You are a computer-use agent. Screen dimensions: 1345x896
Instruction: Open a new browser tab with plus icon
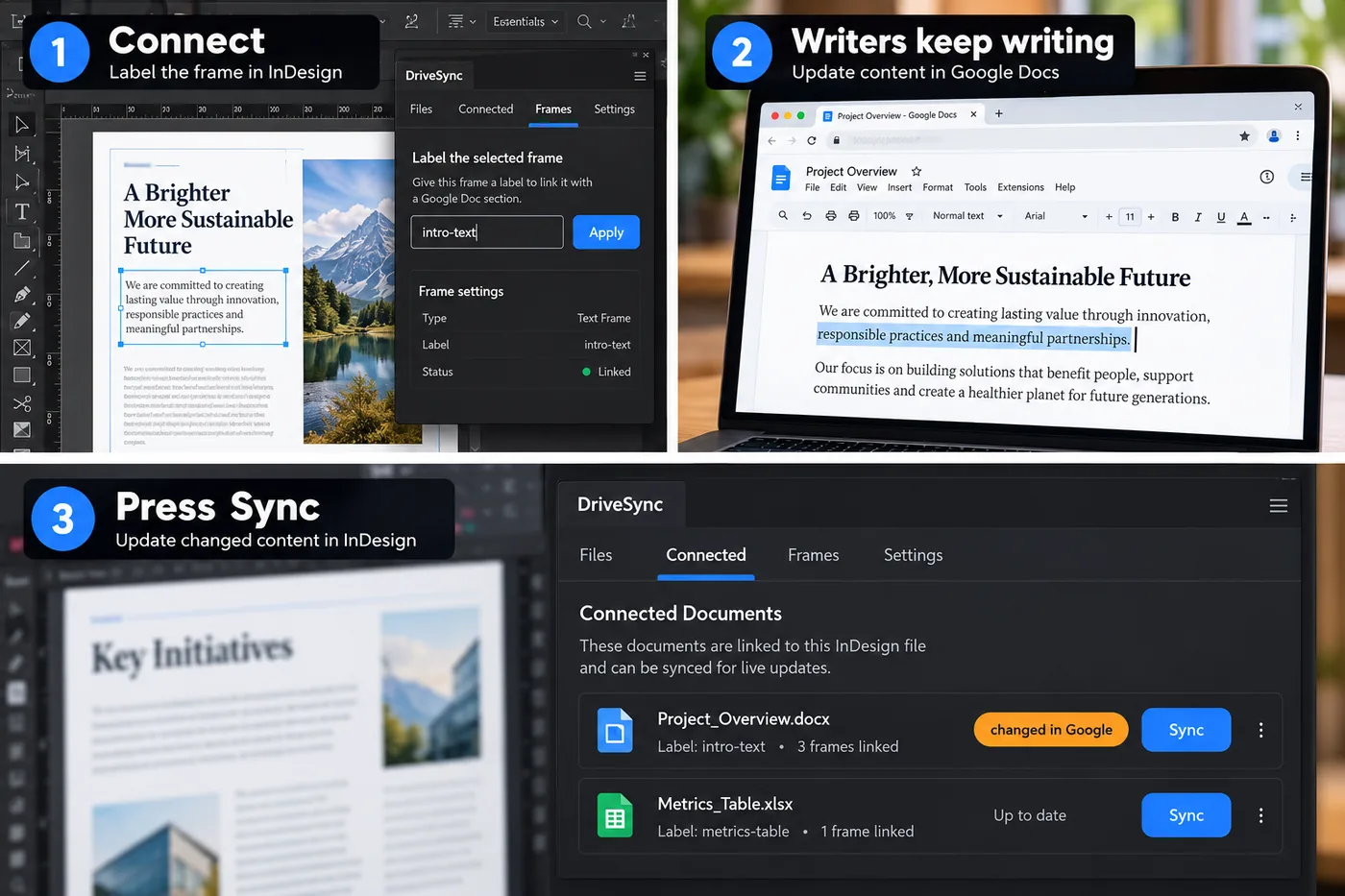(x=999, y=113)
